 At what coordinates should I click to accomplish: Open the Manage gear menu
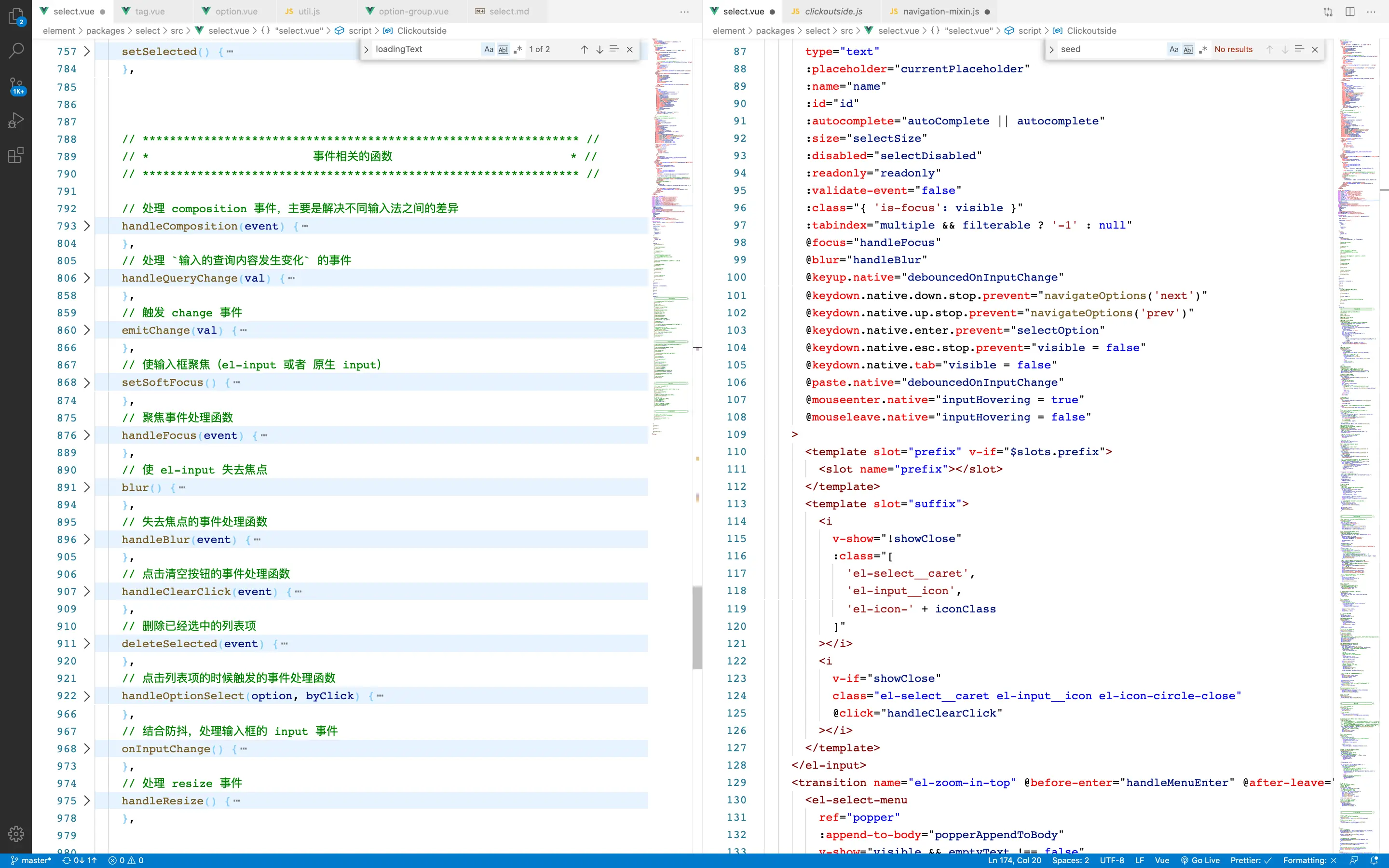[x=16, y=834]
